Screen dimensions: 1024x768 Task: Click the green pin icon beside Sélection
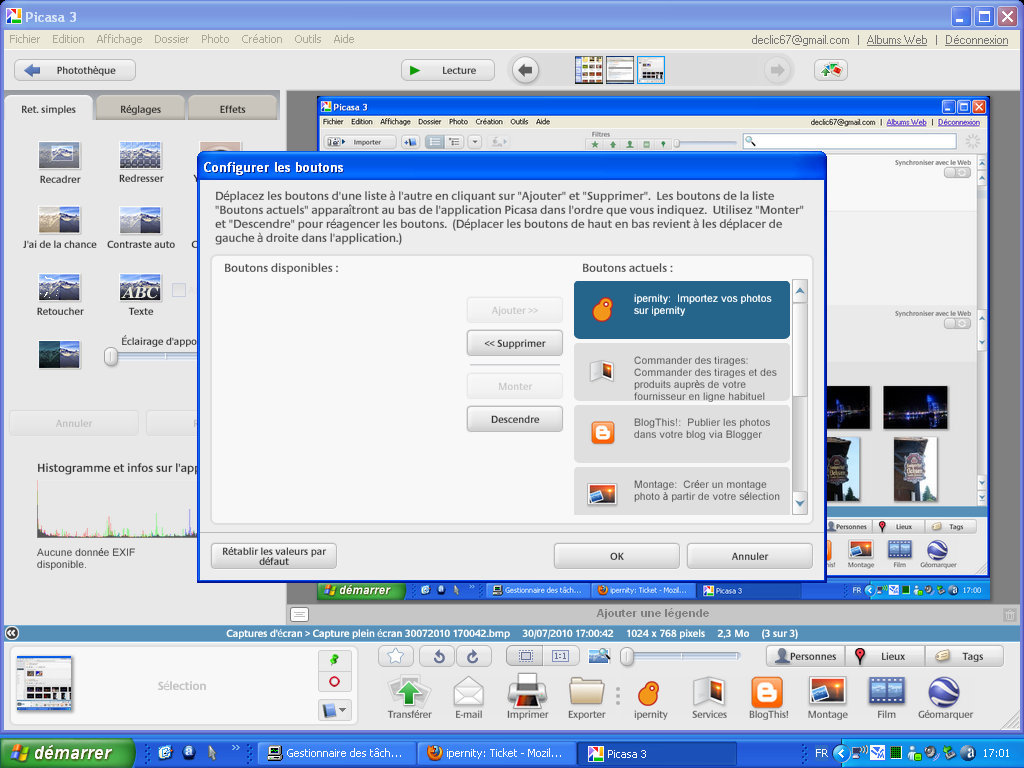coord(334,660)
